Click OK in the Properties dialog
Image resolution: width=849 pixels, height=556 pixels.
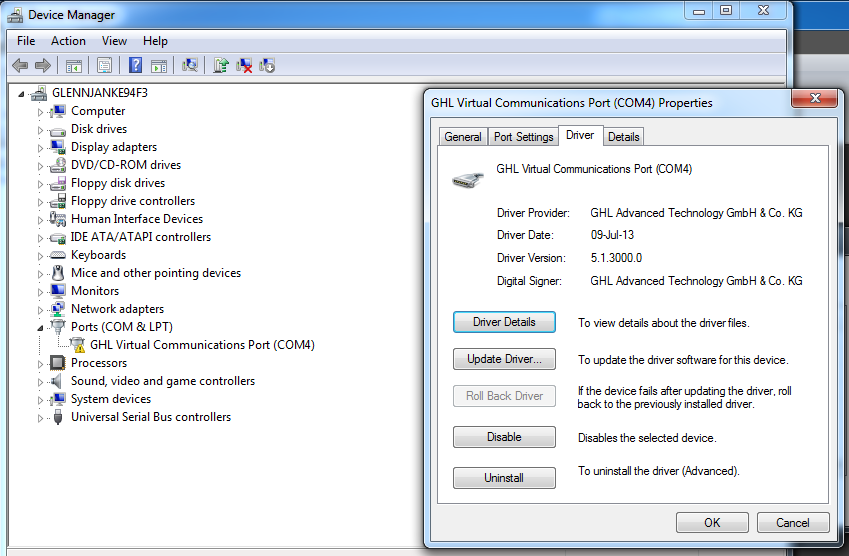(712, 522)
